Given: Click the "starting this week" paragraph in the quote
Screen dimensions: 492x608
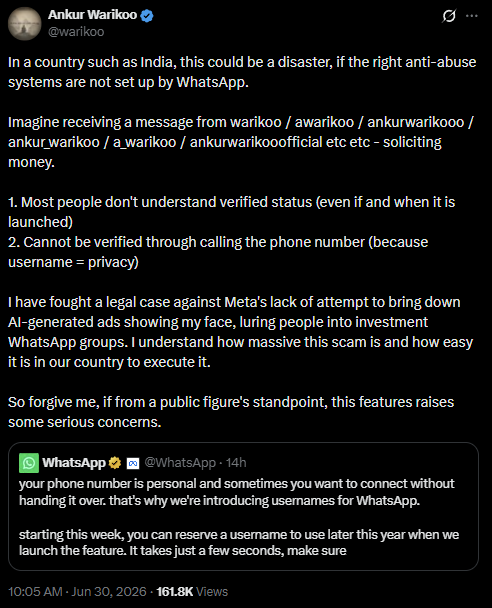Looking at the screenshot, I should click(239, 542).
